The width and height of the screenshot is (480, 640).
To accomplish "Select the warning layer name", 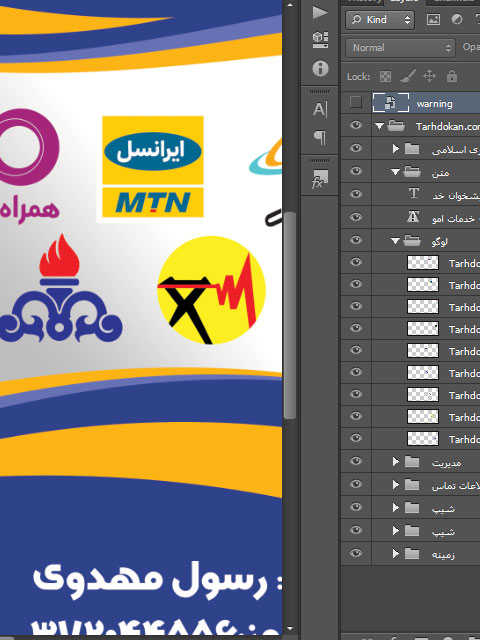I will pos(434,104).
